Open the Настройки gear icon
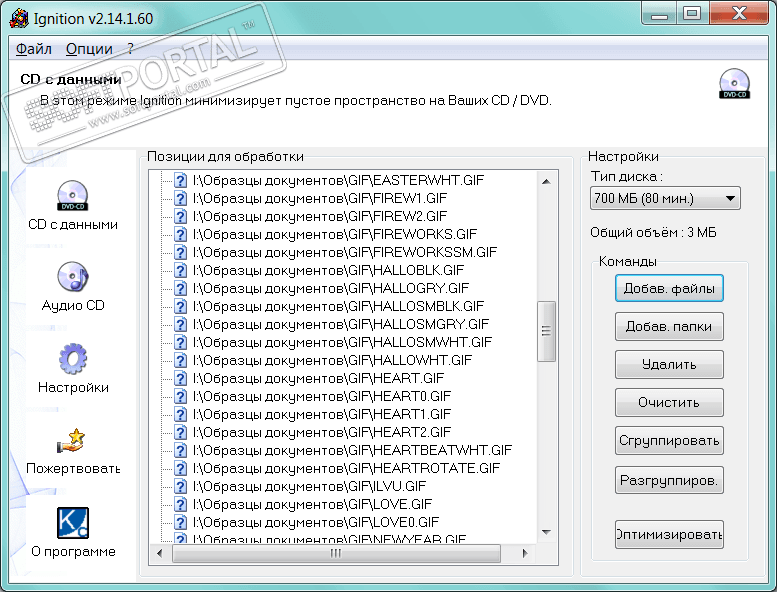 click(x=73, y=359)
